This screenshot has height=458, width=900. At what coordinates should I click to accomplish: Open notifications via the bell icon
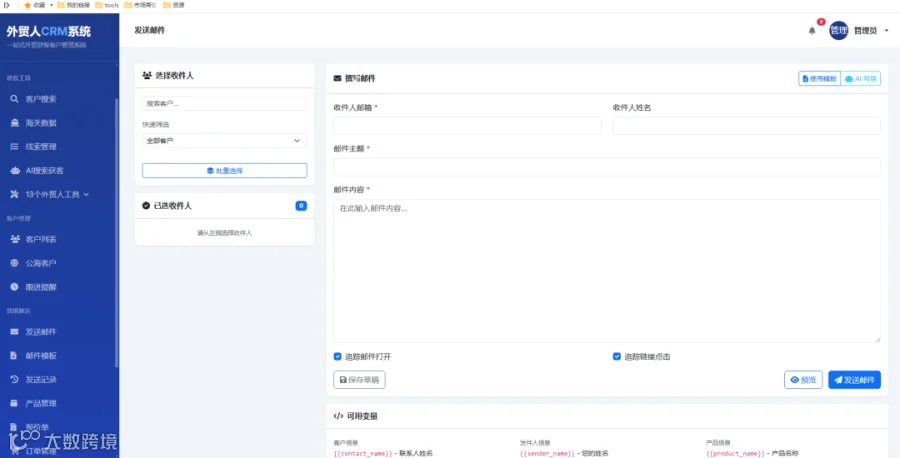(x=812, y=30)
